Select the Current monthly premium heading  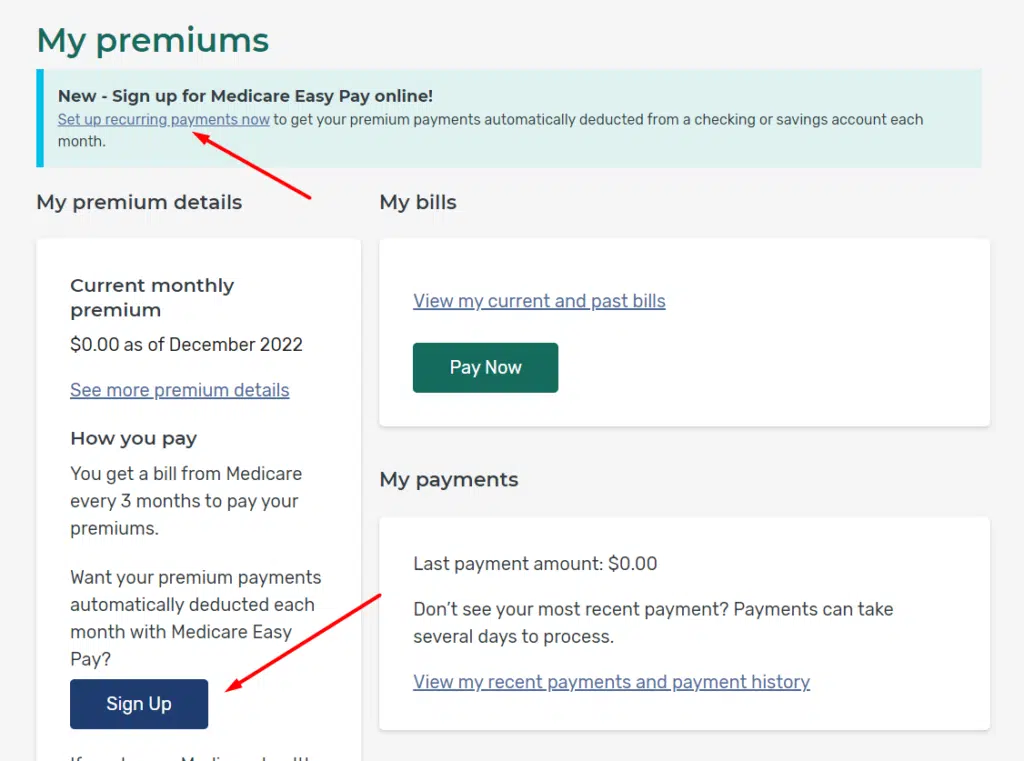[152, 297]
